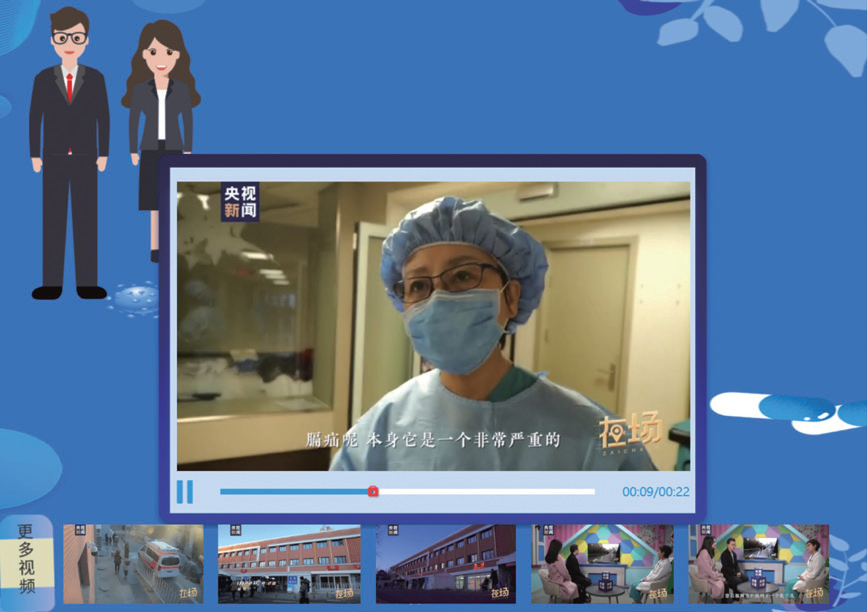Click the small virus icon beside cartoon man
The height and width of the screenshot is (612, 867).
pyautogui.click(x=134, y=298)
